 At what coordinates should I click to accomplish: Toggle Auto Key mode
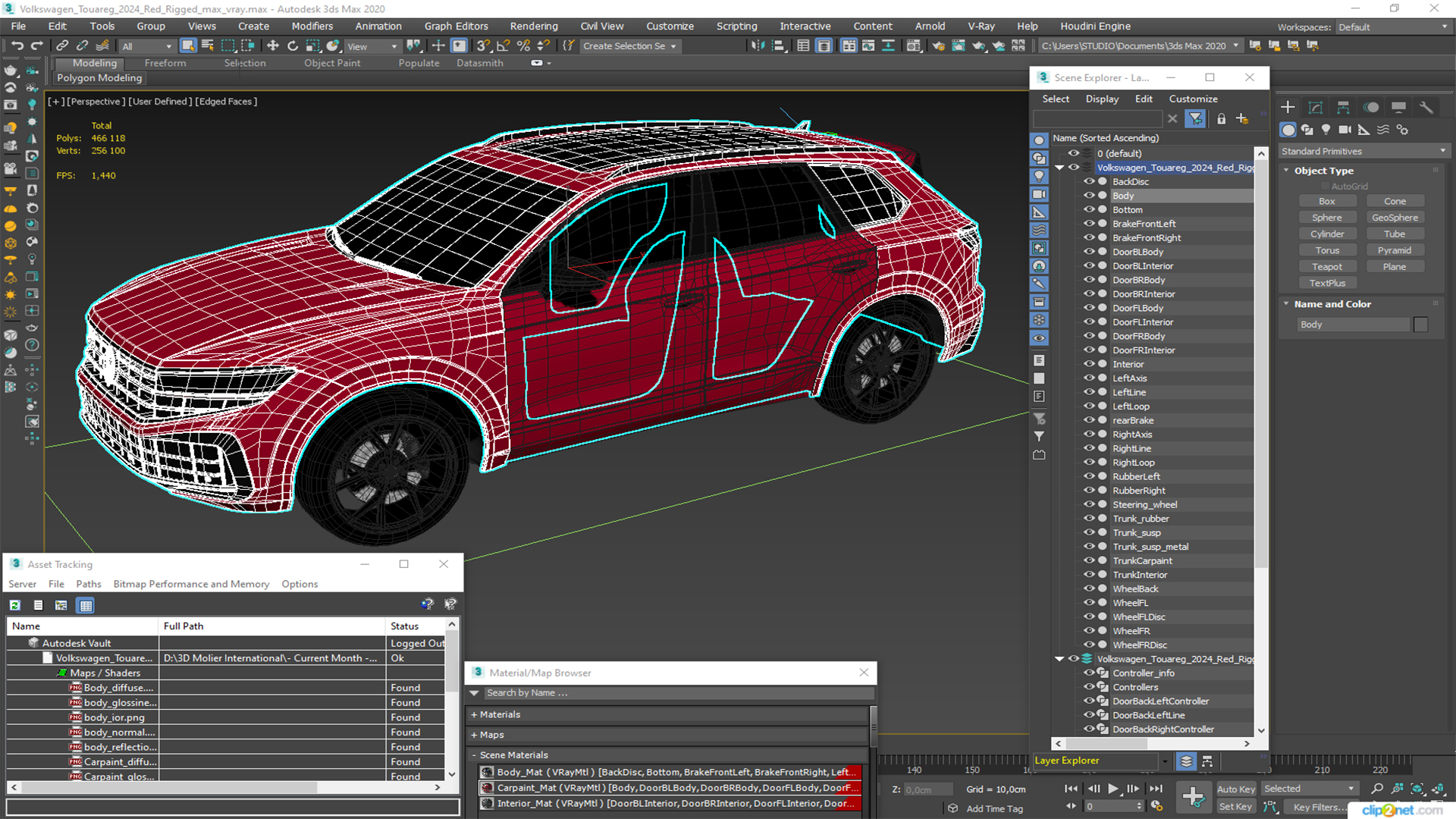click(1236, 789)
